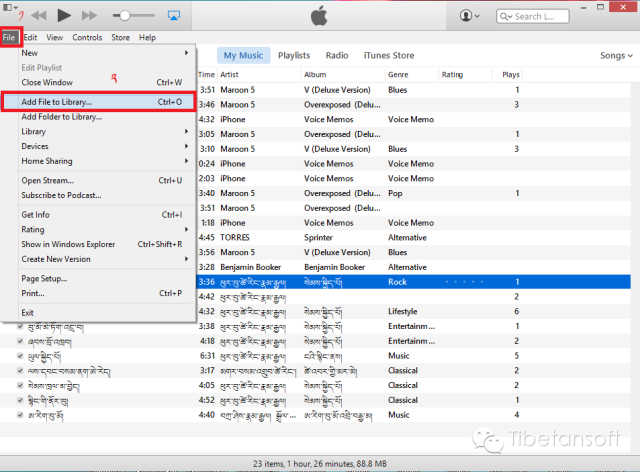This screenshot has width=640, height=472.
Task: Uncheck the 6:31 Music song checkbox
Action: [20, 356]
